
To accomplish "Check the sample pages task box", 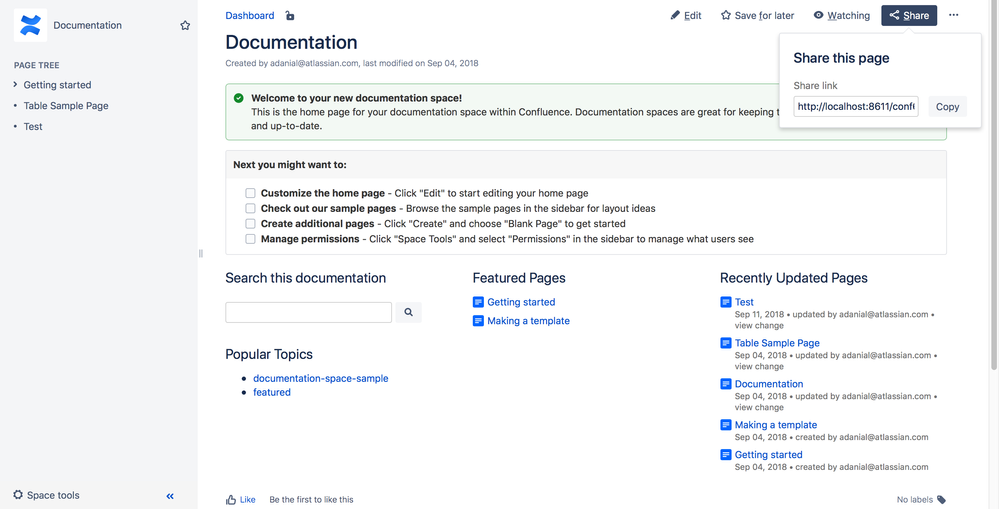I will coord(250,208).
